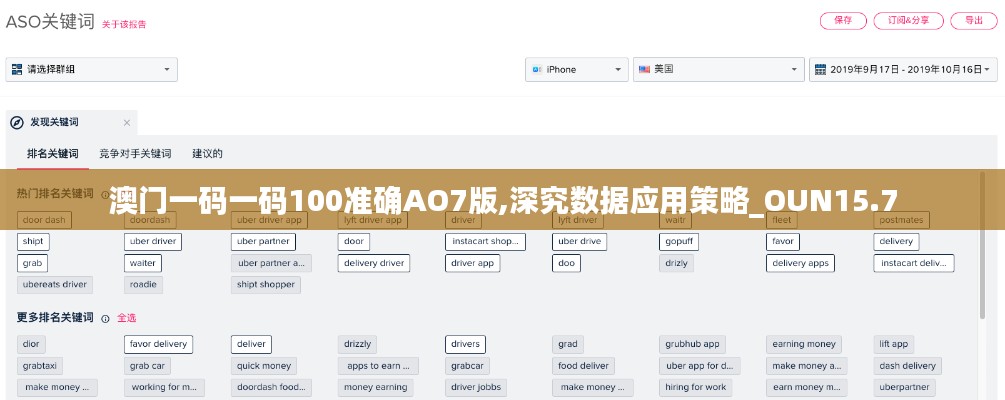Image resolution: width=1005 pixels, height=400 pixels.
Task: Toggle the 'favor delivery' keyword chip
Action: pyautogui.click(x=159, y=344)
